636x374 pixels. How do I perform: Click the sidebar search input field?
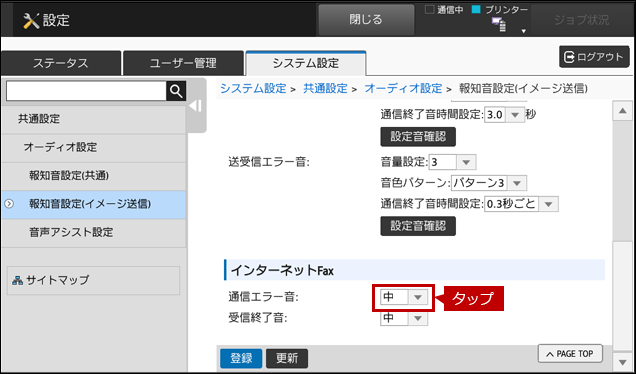tap(86, 91)
